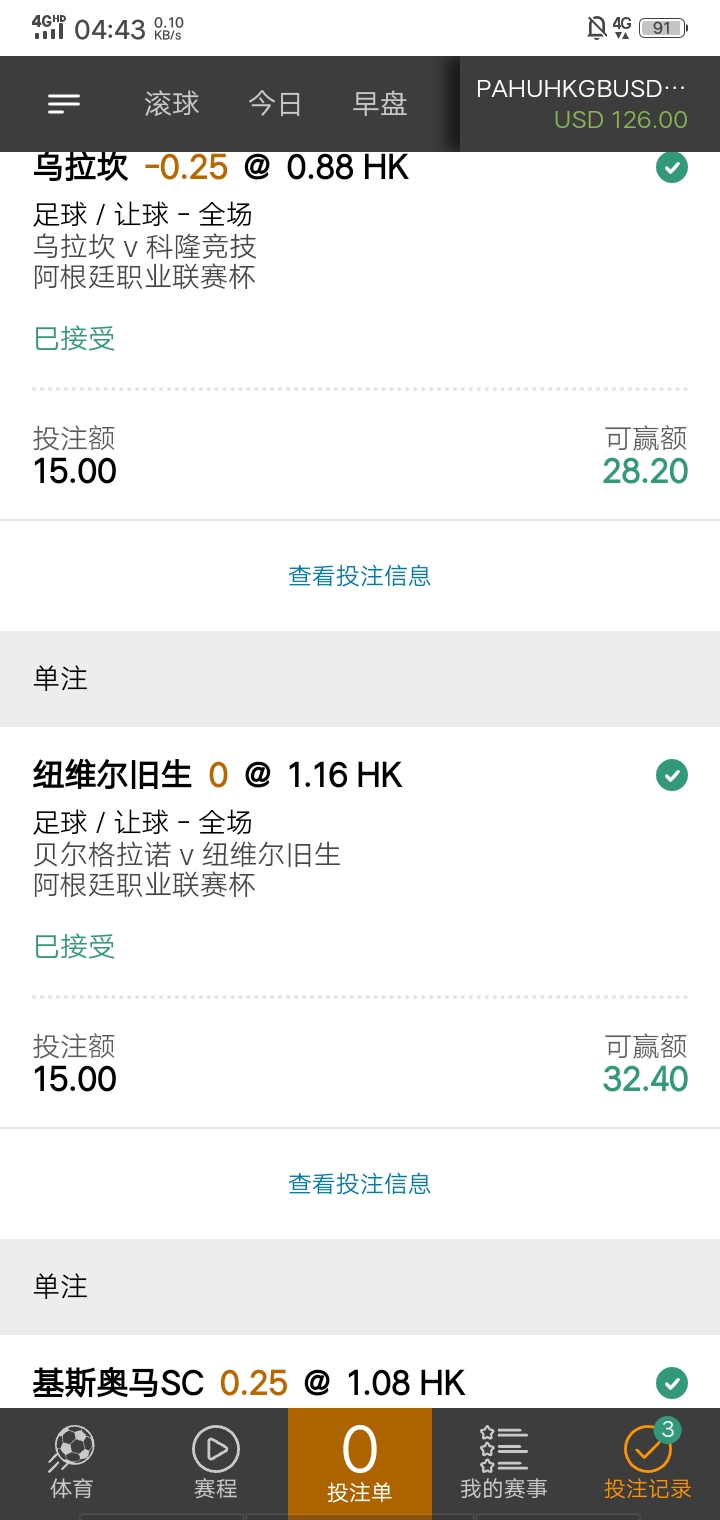Expand 查看投注信息 under 纽维尔旧生 bet
The width and height of the screenshot is (720, 1520).
click(360, 1184)
